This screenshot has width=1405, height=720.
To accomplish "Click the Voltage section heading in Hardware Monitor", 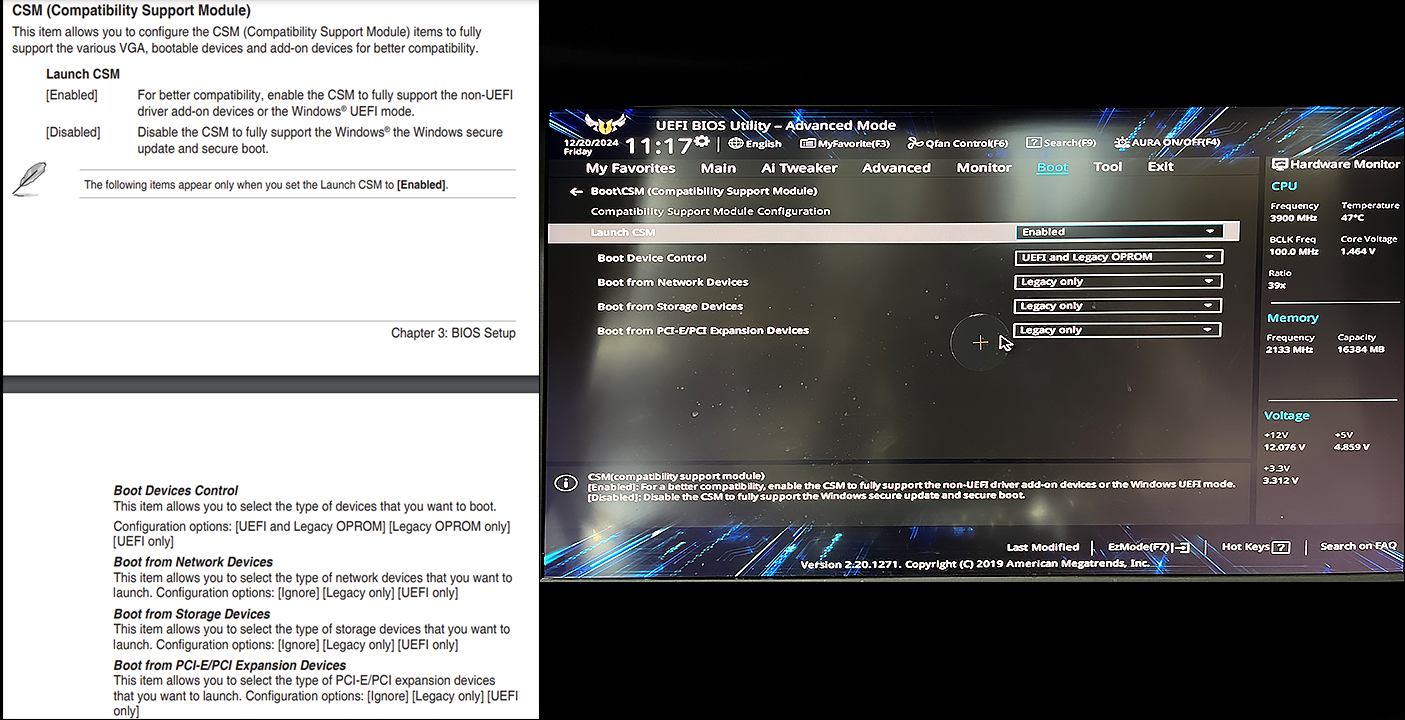I will [x=1287, y=416].
